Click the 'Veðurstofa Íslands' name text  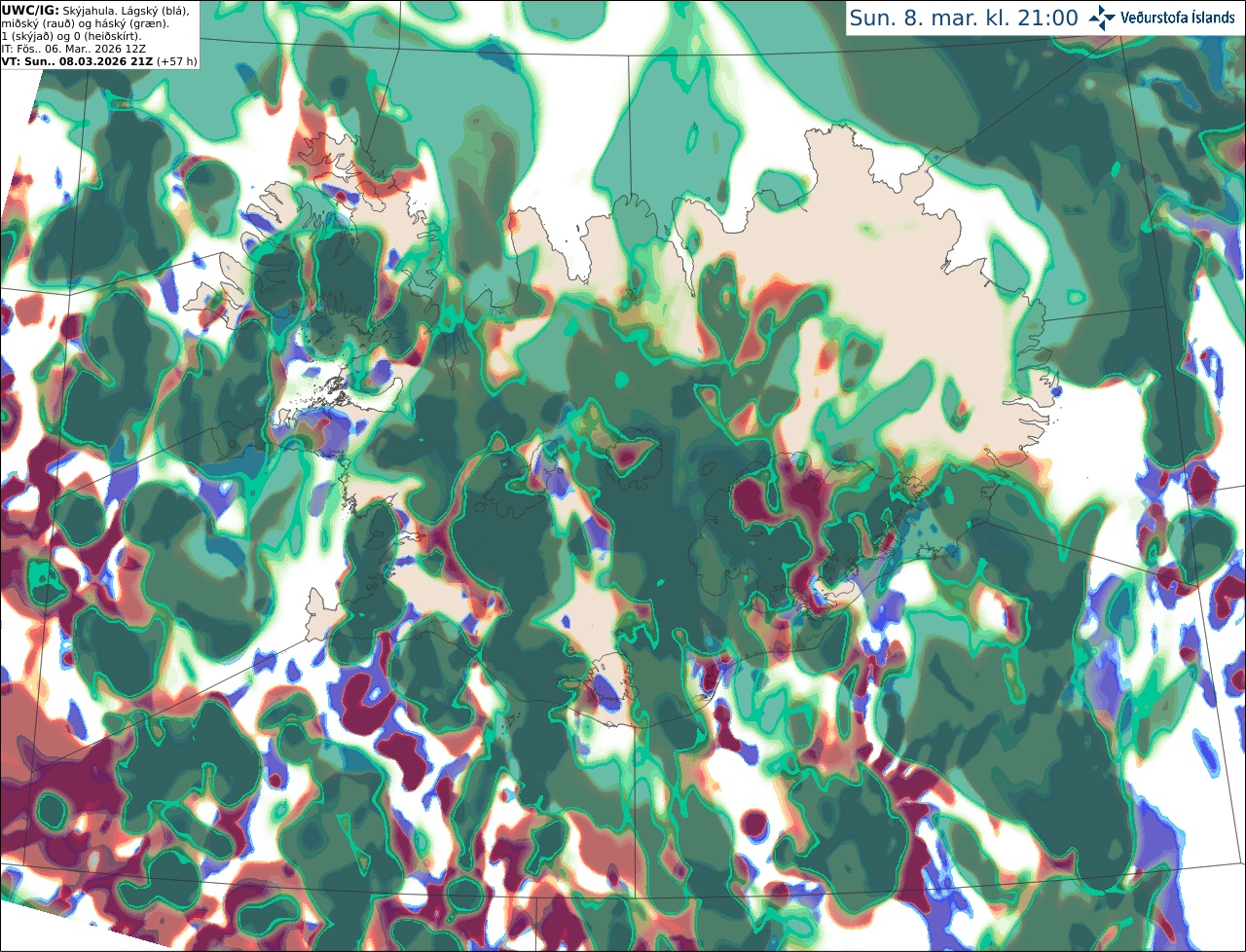1177,18
